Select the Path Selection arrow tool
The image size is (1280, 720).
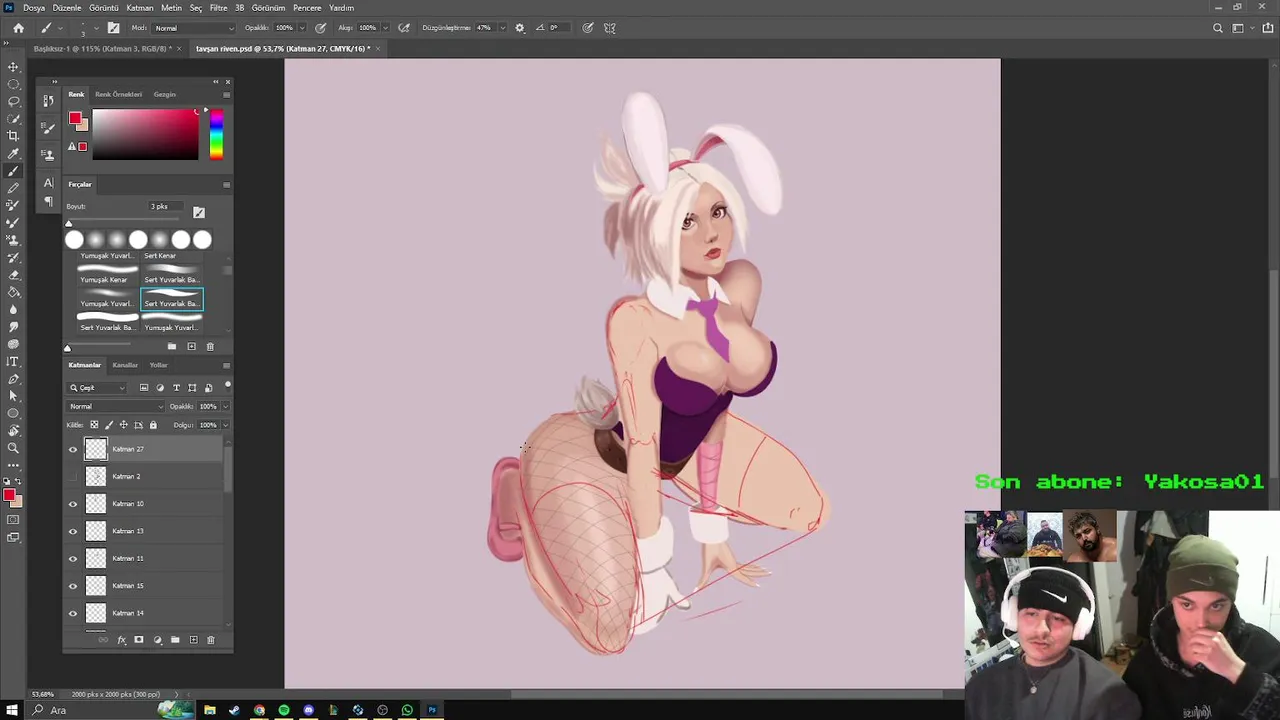point(13,396)
